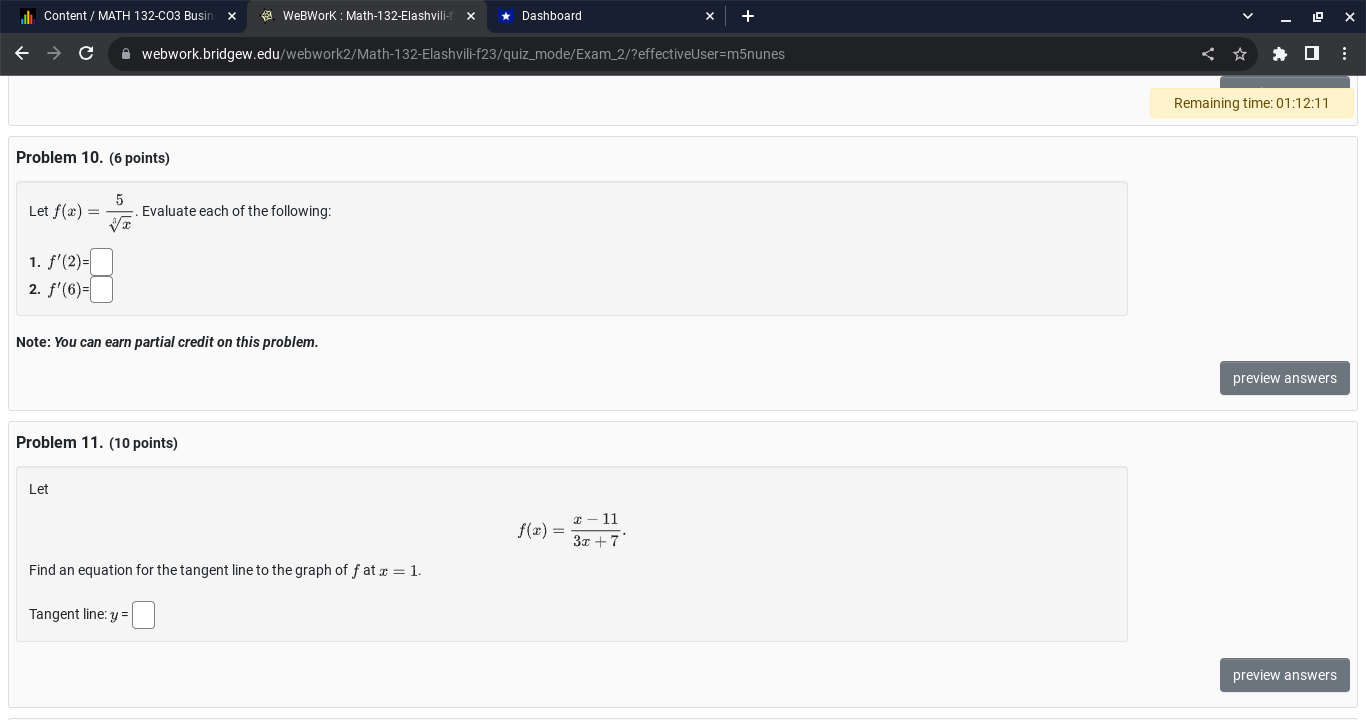Click the Tangent line answer box
The width and height of the screenshot is (1366, 720).
(x=143, y=615)
